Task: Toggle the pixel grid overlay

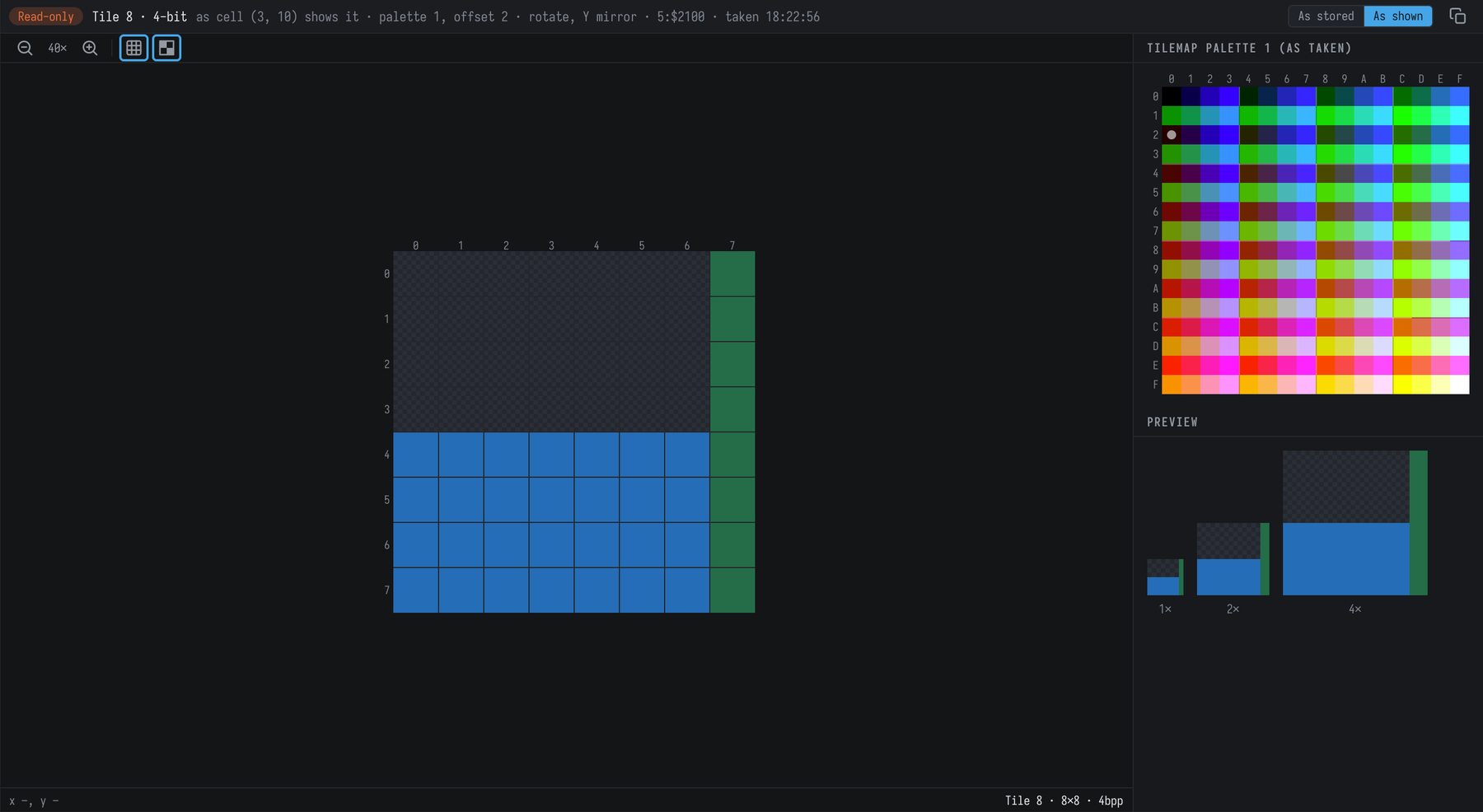Action: tap(133, 49)
